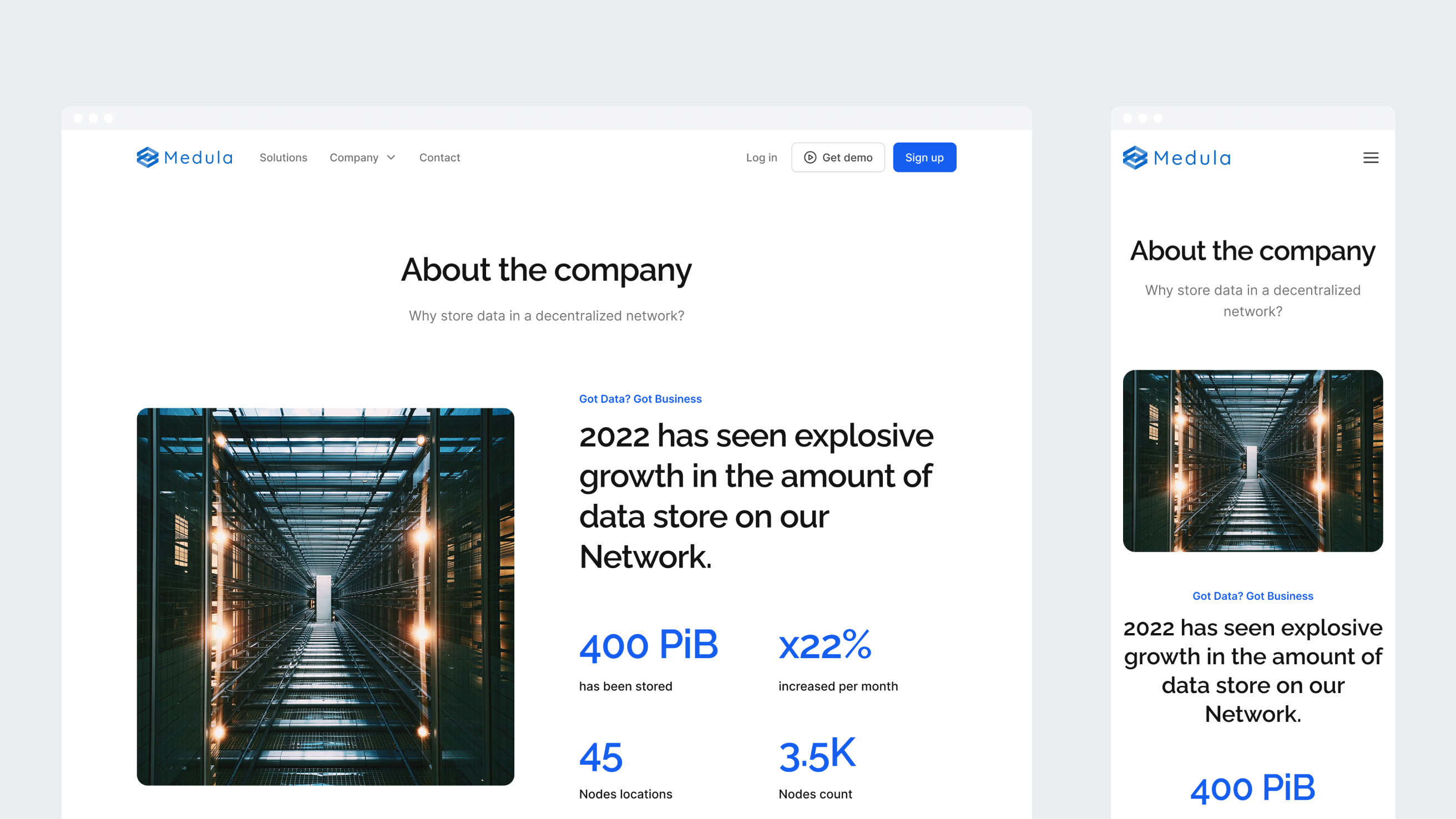Click the play icon in Get demo
Viewport: 1456px width, 819px height.
click(810, 157)
